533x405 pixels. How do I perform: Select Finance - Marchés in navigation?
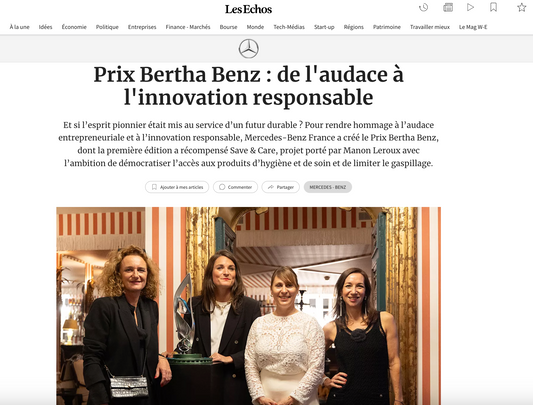188,27
